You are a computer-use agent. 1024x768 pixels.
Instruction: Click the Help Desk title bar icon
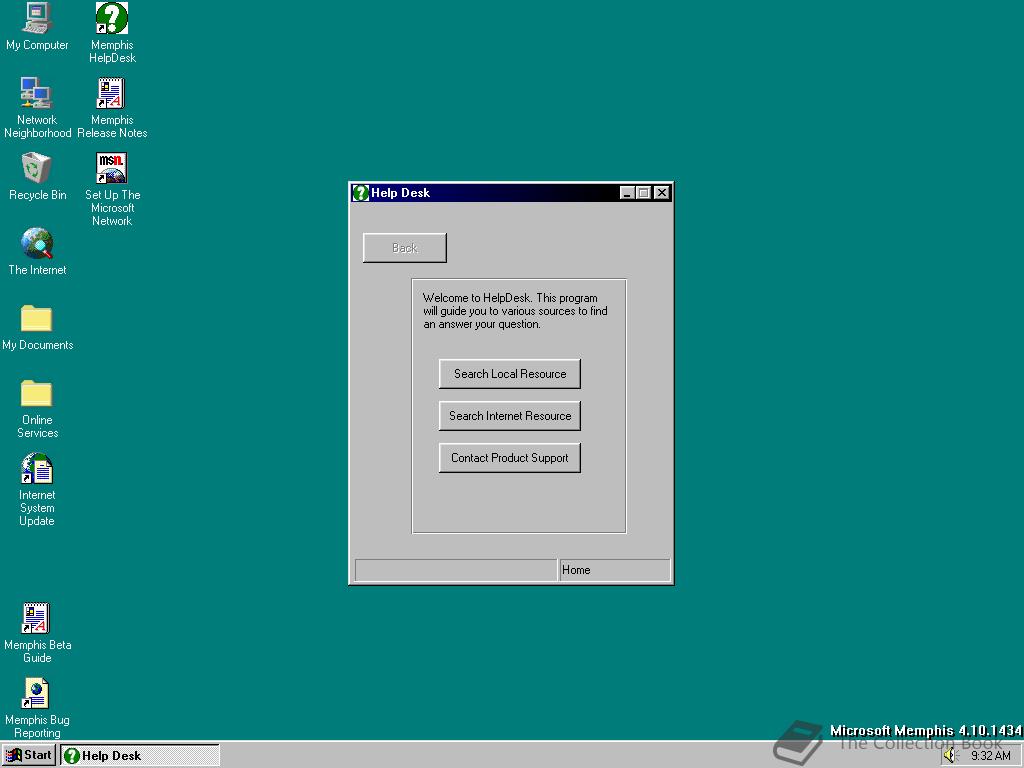click(x=360, y=193)
